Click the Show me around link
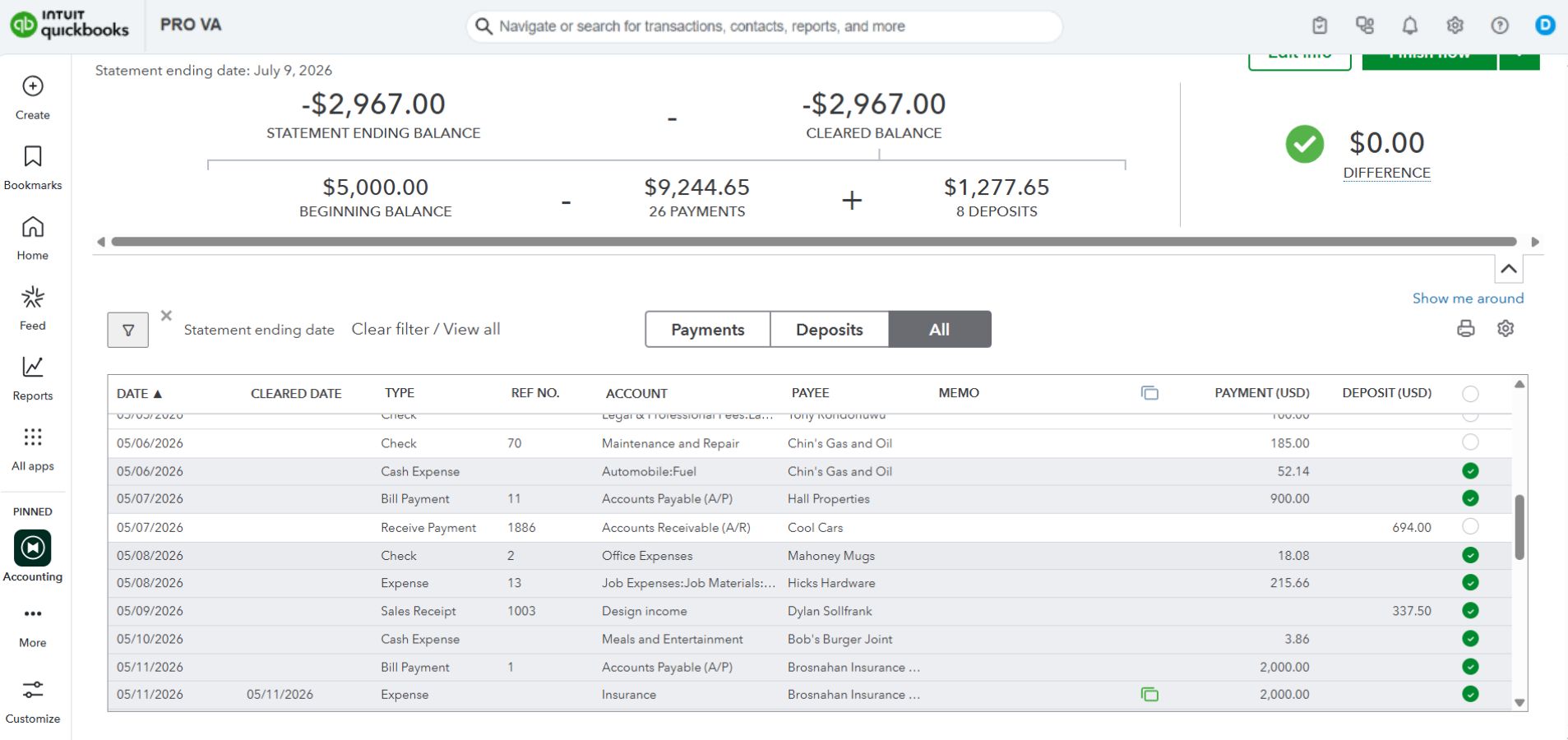 (1468, 298)
